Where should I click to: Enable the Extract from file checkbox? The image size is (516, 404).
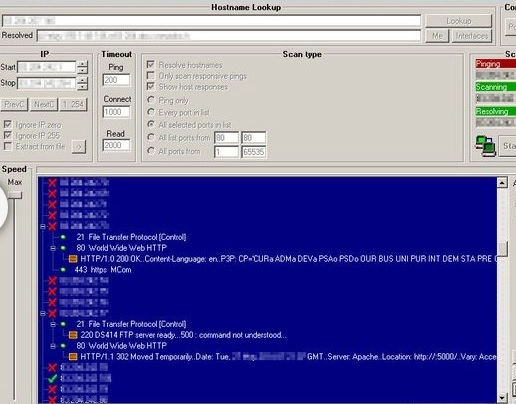coord(7,146)
